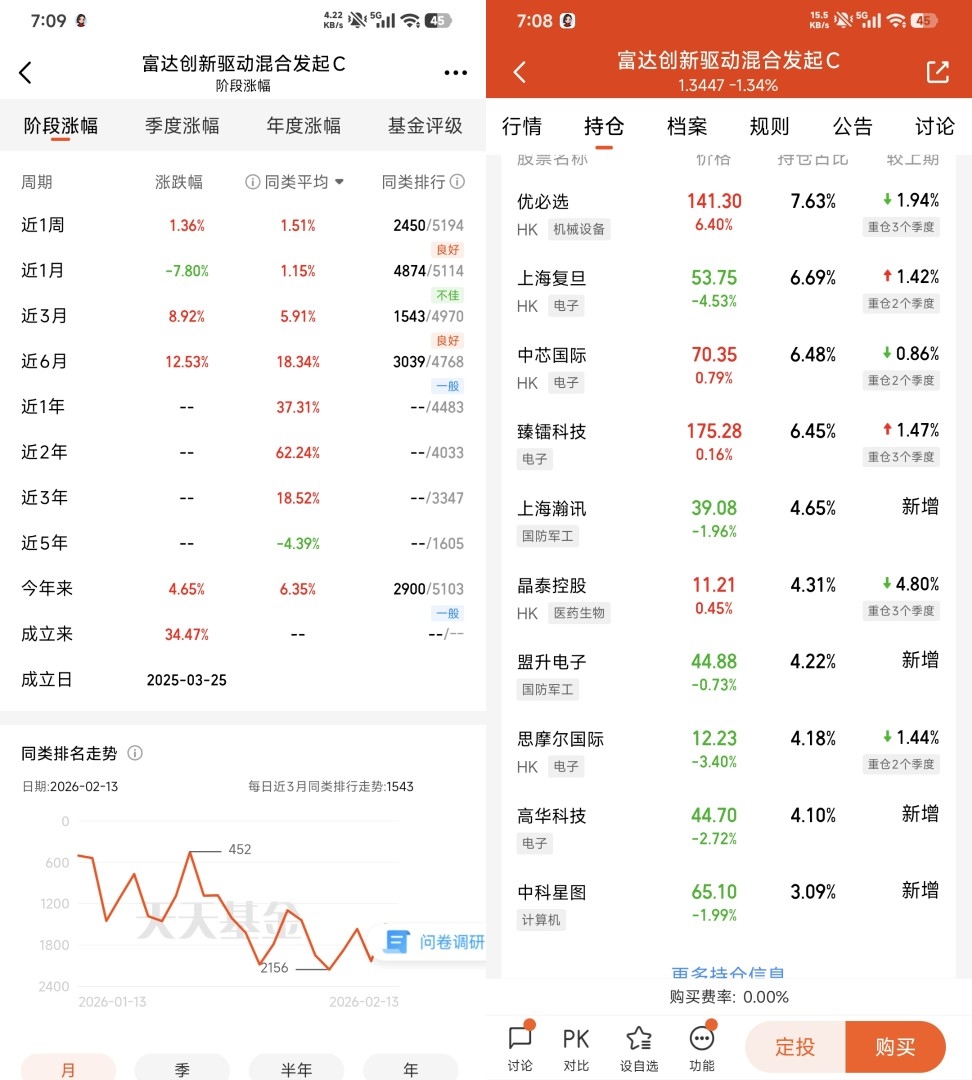
Task: Tap the 定投 button
Action: 795,1047
